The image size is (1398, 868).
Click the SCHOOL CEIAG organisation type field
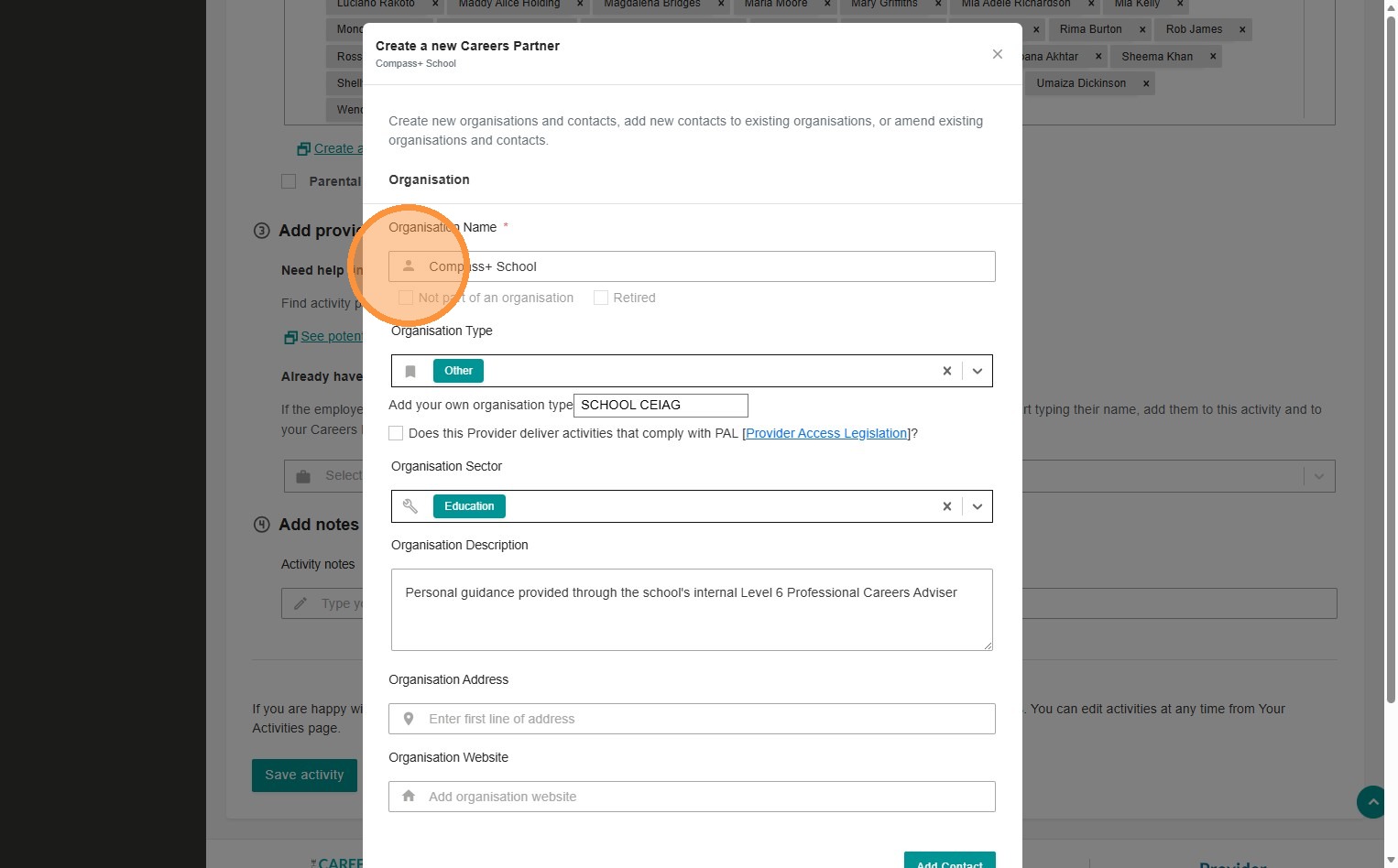661,405
